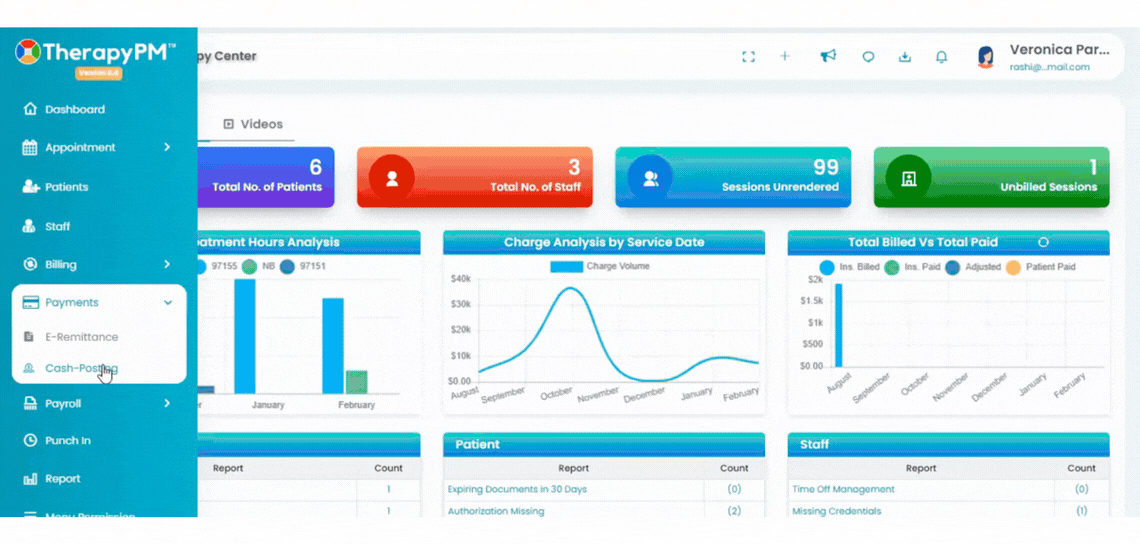This screenshot has width=1140, height=544.
Task: Click the refresh icon on Total Billed chart
Action: (x=1043, y=242)
